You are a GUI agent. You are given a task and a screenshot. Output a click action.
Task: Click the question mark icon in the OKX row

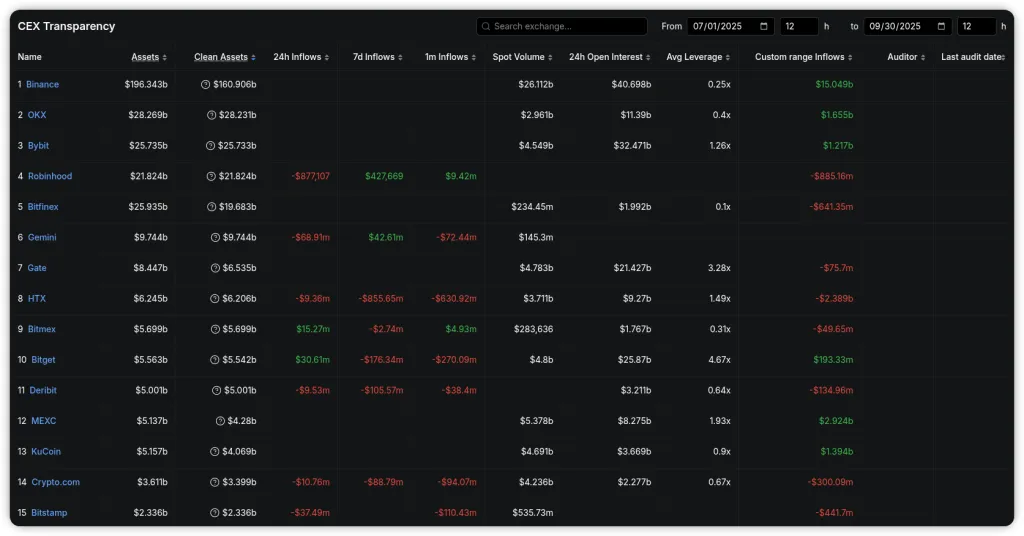point(211,115)
